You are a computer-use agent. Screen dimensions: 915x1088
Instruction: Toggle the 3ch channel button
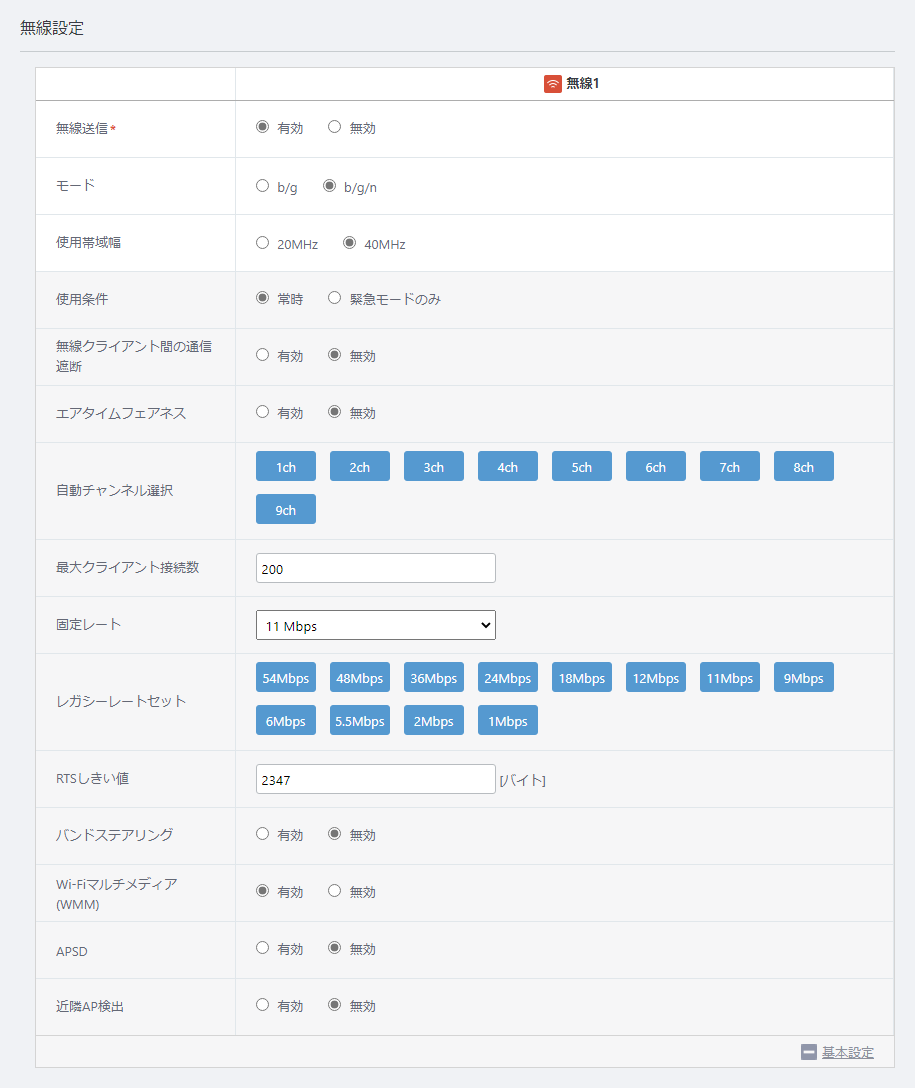(x=434, y=466)
